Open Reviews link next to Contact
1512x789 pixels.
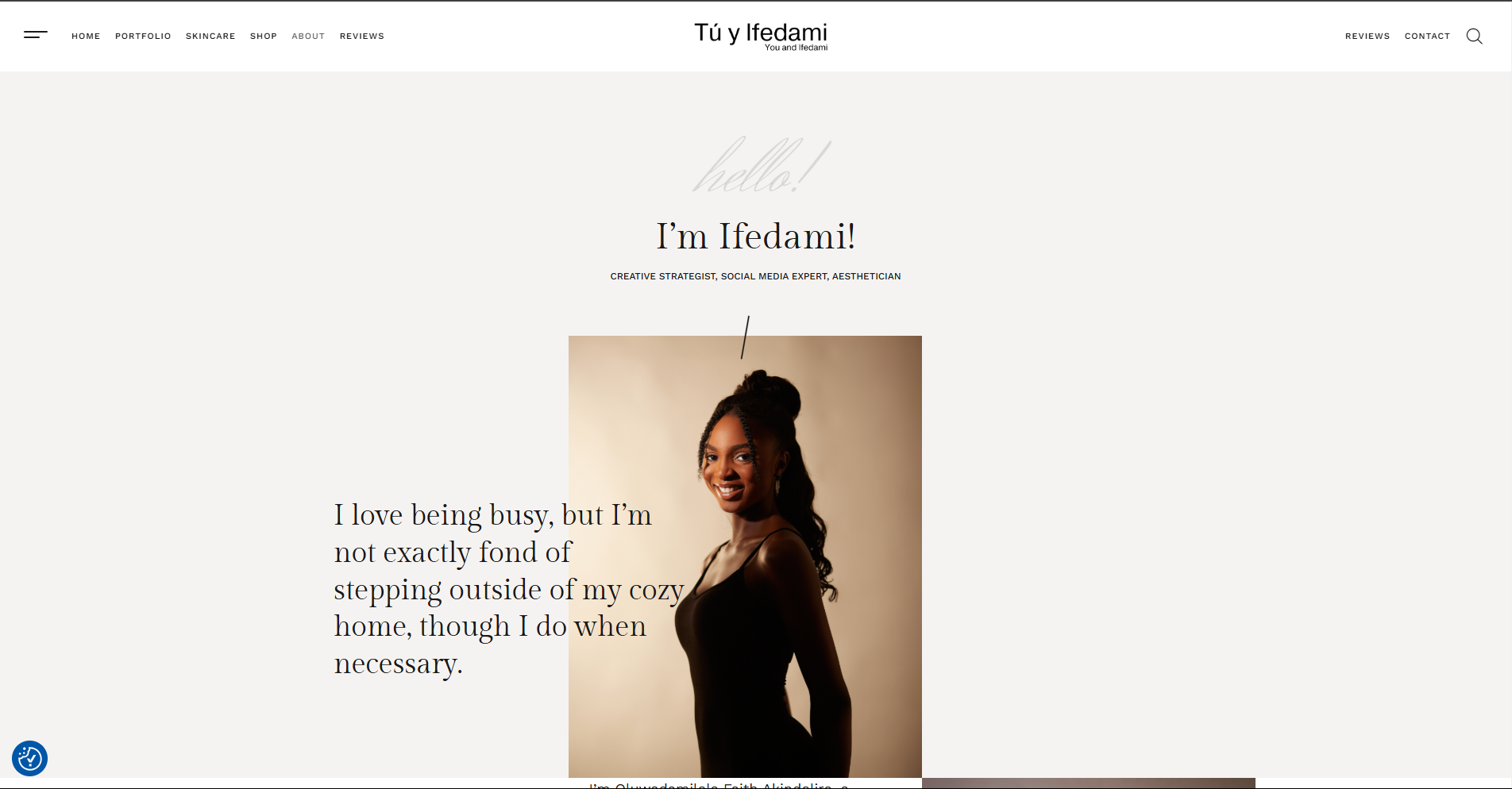[1367, 37]
